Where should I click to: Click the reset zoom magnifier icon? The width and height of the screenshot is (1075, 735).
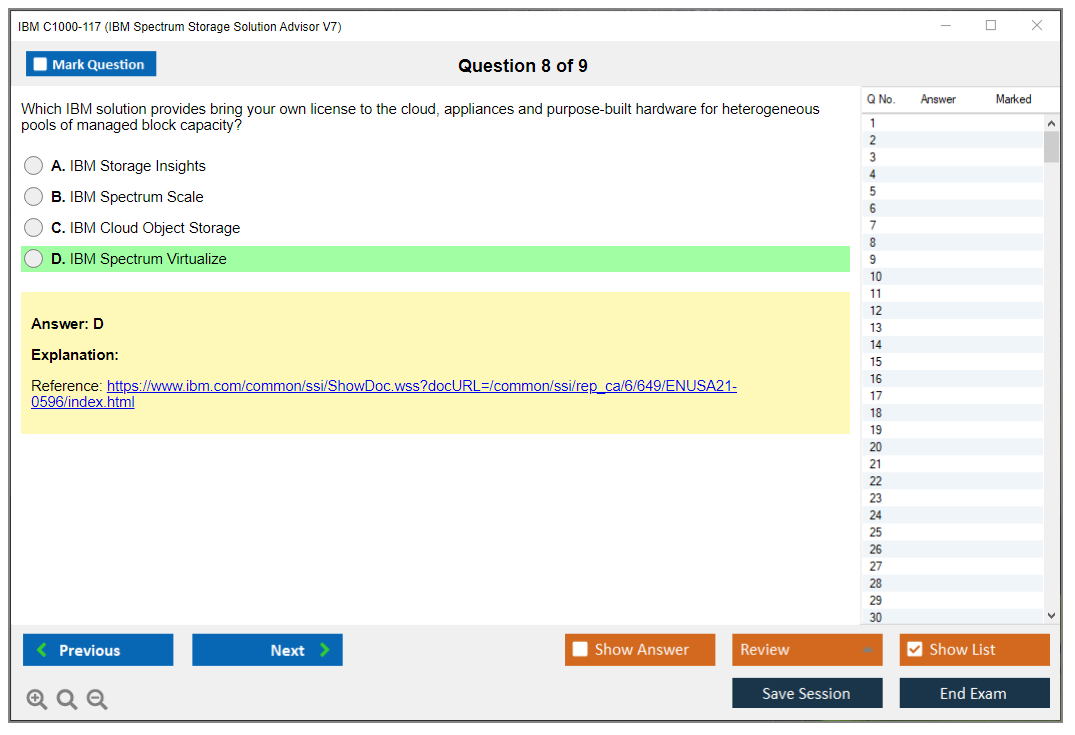(67, 700)
